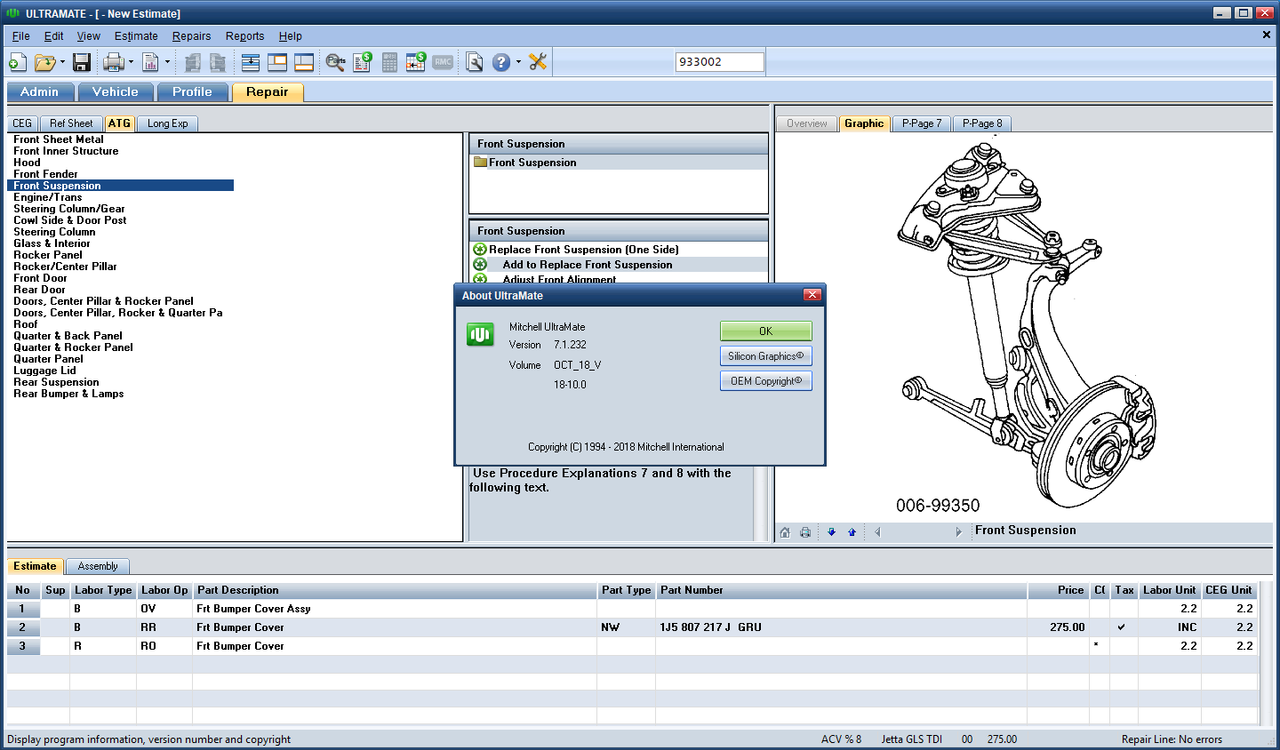The height and width of the screenshot is (750, 1280).
Task: Select the CEG tab
Action: [22, 124]
